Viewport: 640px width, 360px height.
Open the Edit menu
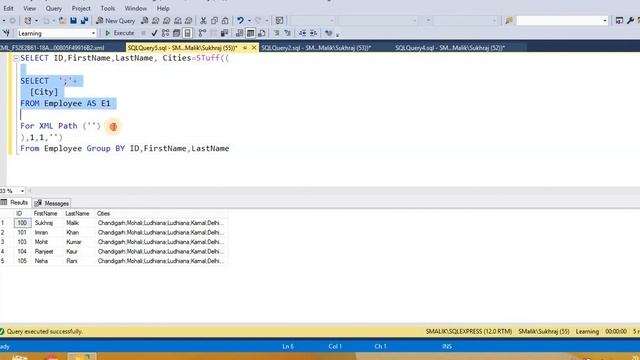(8, 8)
